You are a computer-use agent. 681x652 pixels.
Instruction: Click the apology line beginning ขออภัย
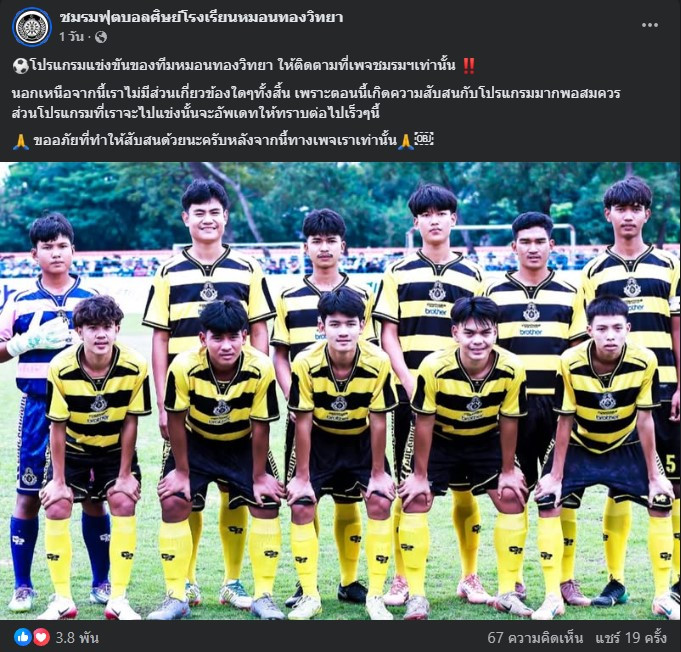(x=215, y=141)
